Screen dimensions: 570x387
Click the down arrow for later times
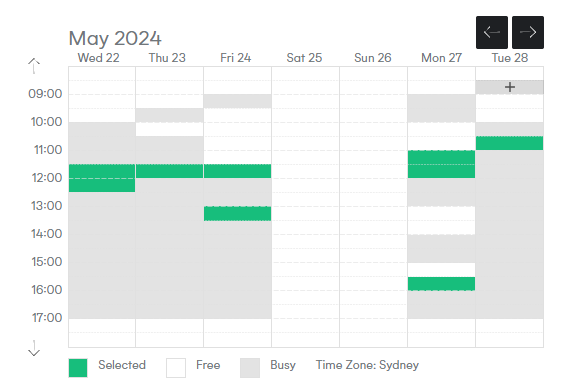34,348
